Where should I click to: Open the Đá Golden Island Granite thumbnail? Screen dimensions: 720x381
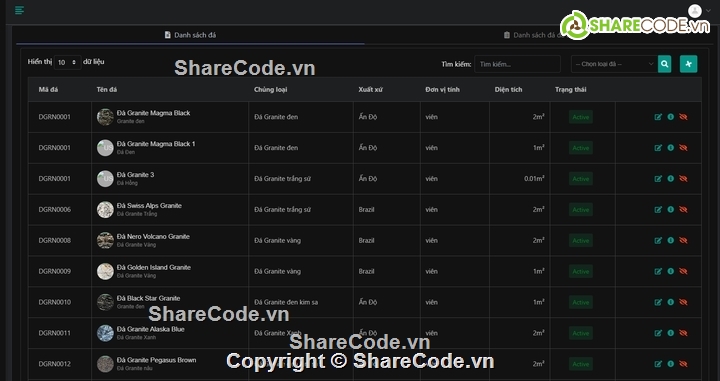(105, 271)
